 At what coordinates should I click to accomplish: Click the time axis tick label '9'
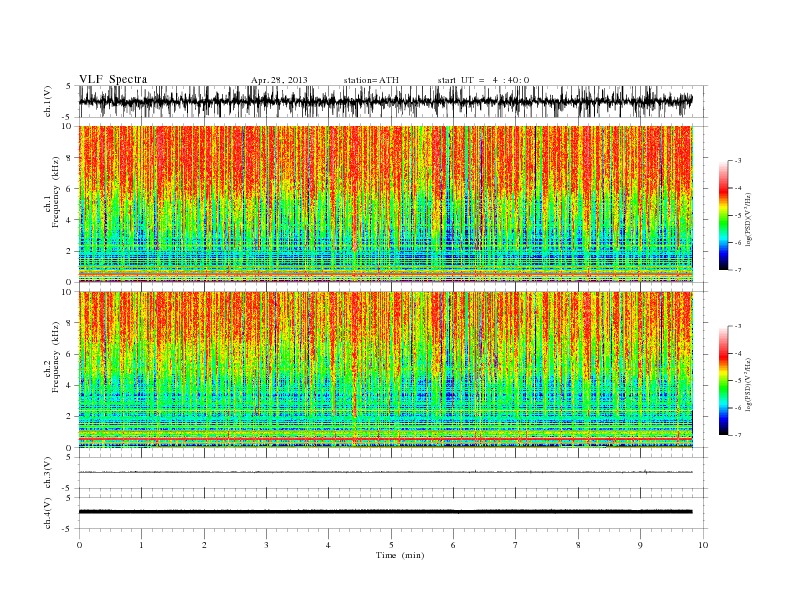tap(640, 545)
